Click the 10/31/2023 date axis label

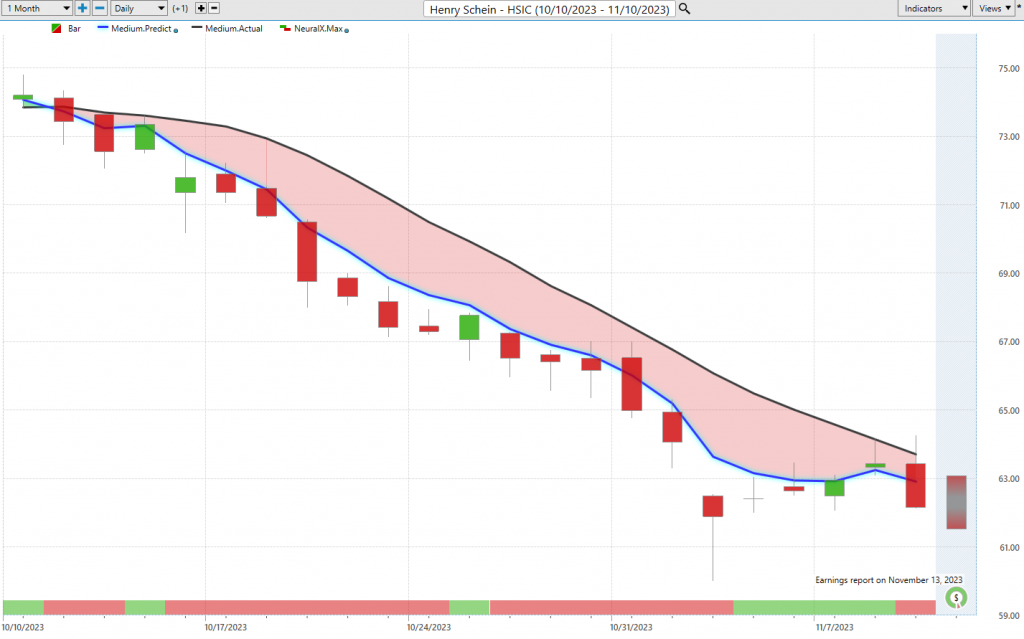click(631, 627)
